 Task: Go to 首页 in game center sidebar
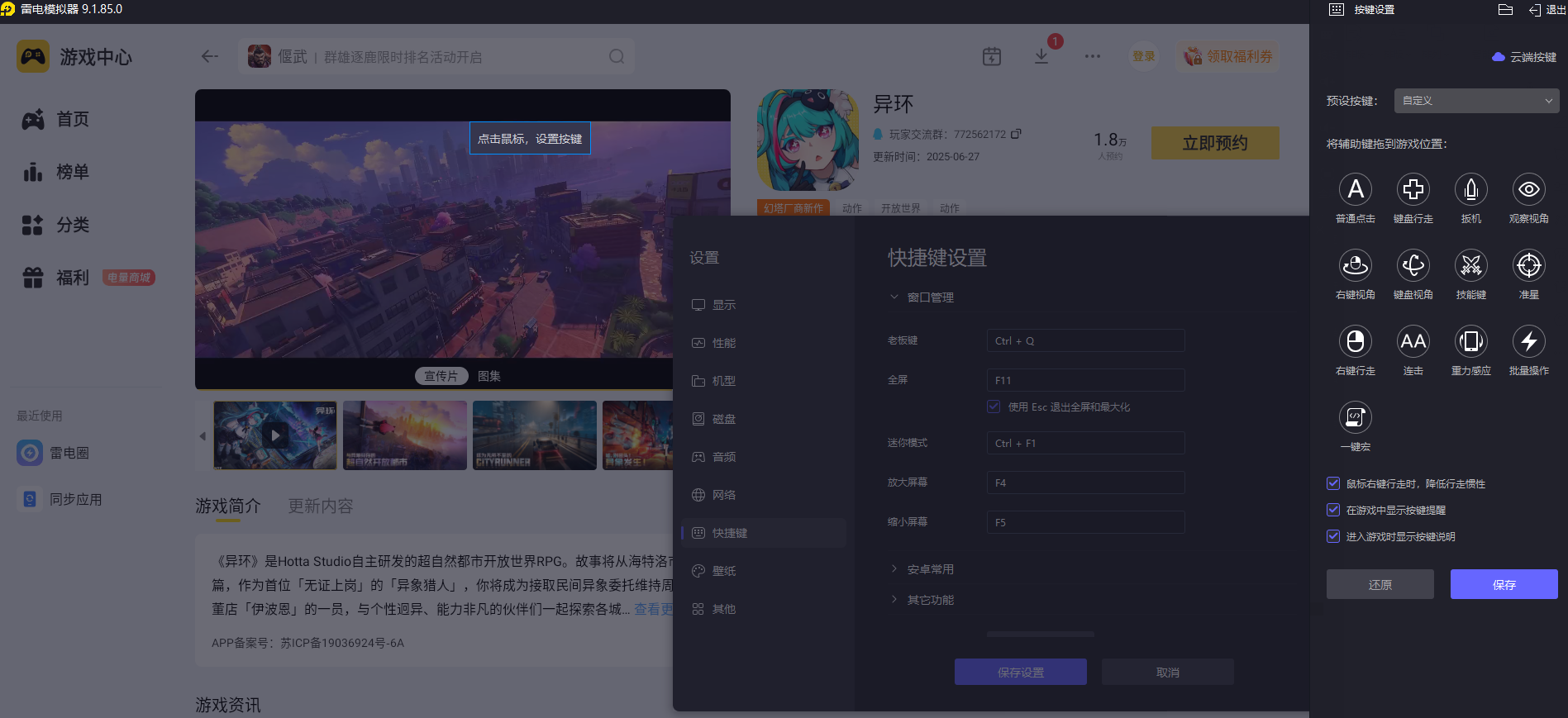click(55, 119)
